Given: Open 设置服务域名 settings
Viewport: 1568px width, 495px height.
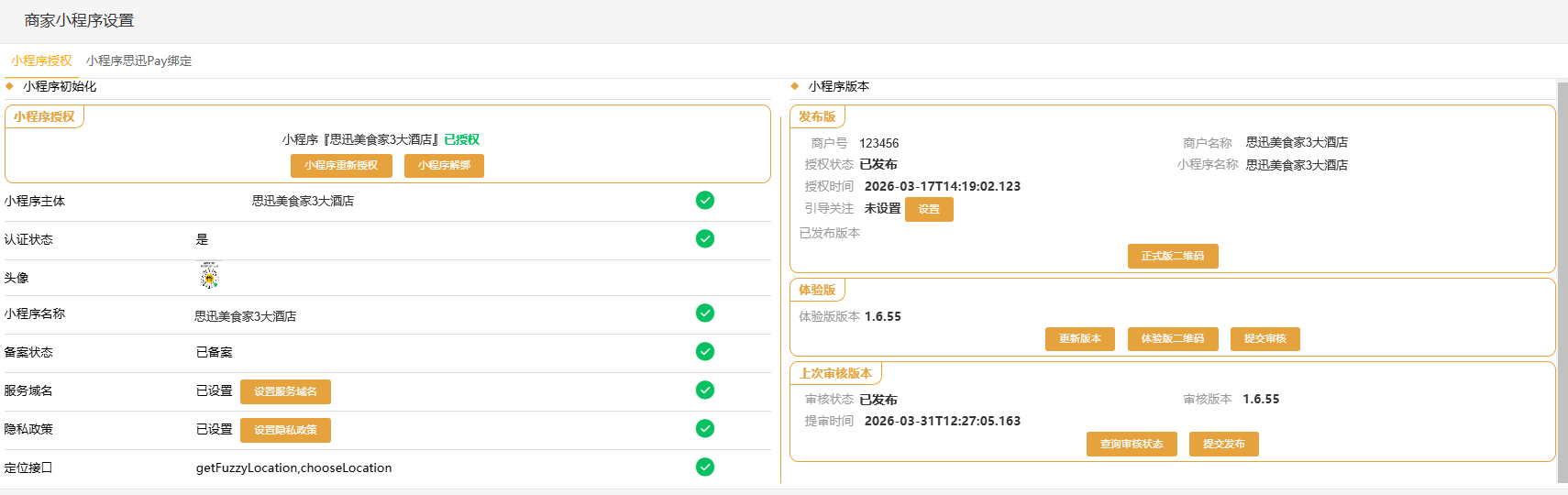Looking at the screenshot, I should tap(285, 392).
